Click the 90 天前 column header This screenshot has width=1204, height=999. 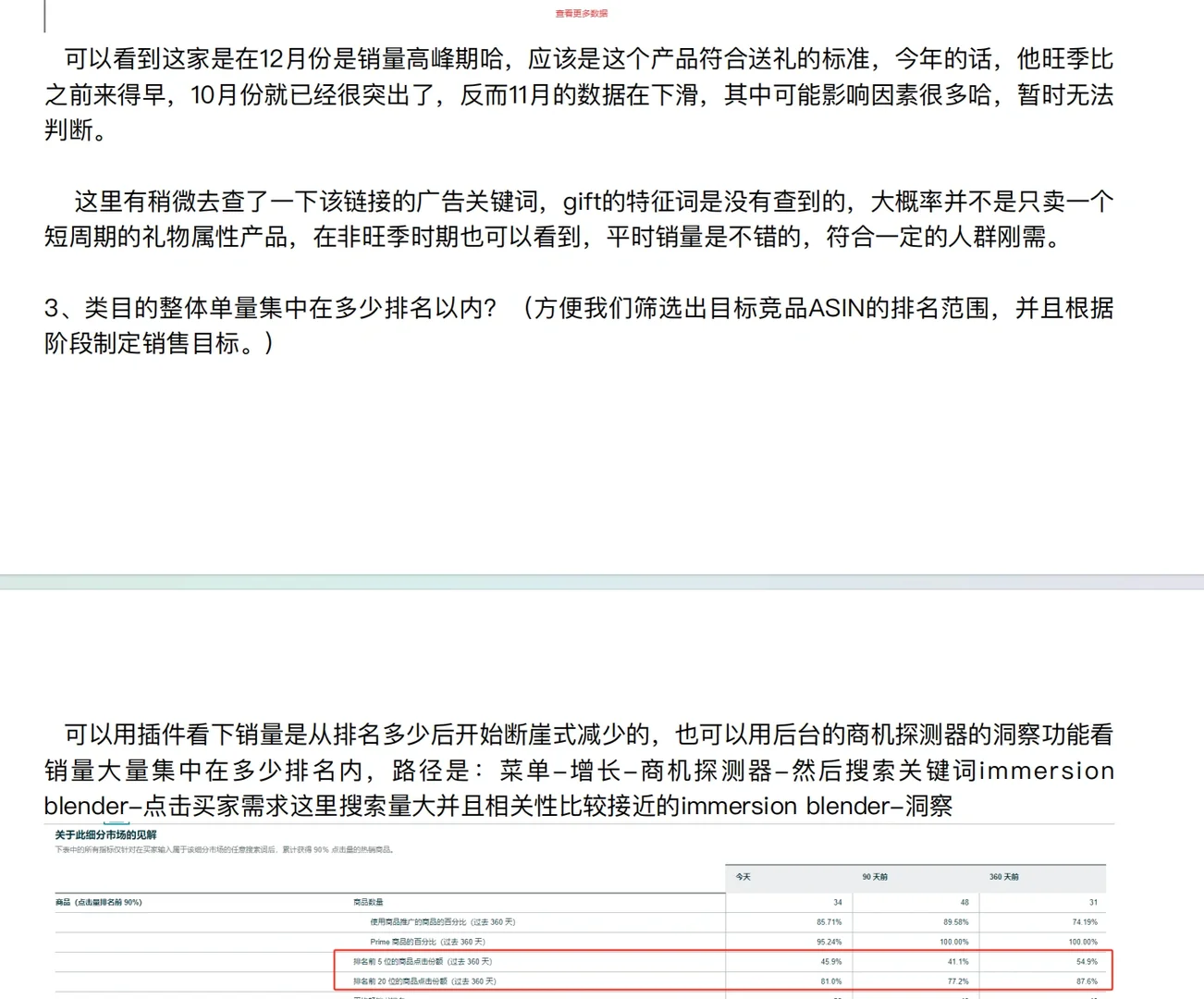(x=875, y=876)
